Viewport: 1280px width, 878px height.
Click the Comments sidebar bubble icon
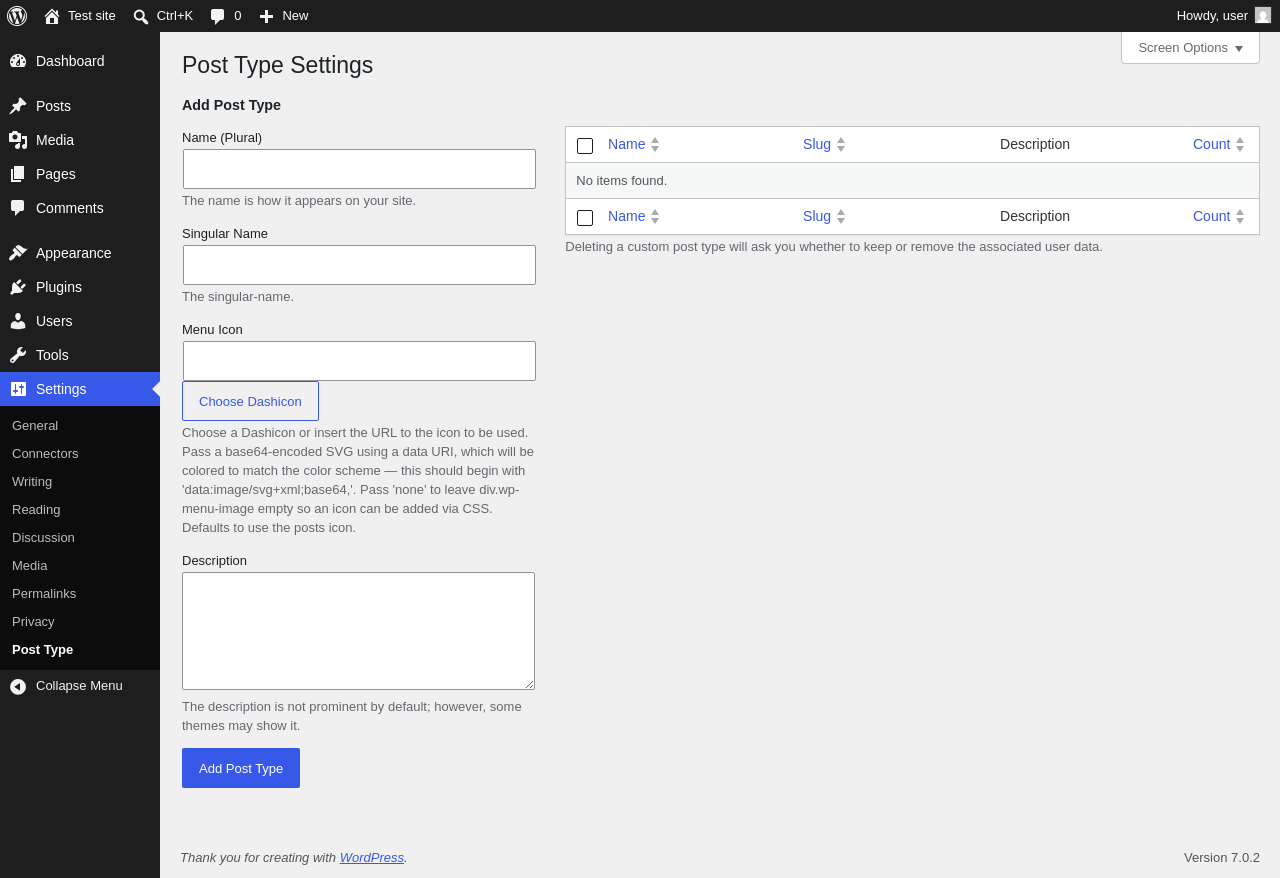tap(18, 208)
